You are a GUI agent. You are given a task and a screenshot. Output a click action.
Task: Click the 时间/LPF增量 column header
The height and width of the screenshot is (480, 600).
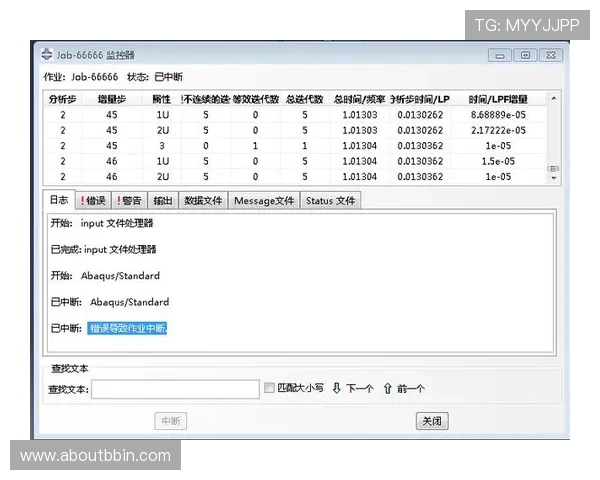point(498,100)
